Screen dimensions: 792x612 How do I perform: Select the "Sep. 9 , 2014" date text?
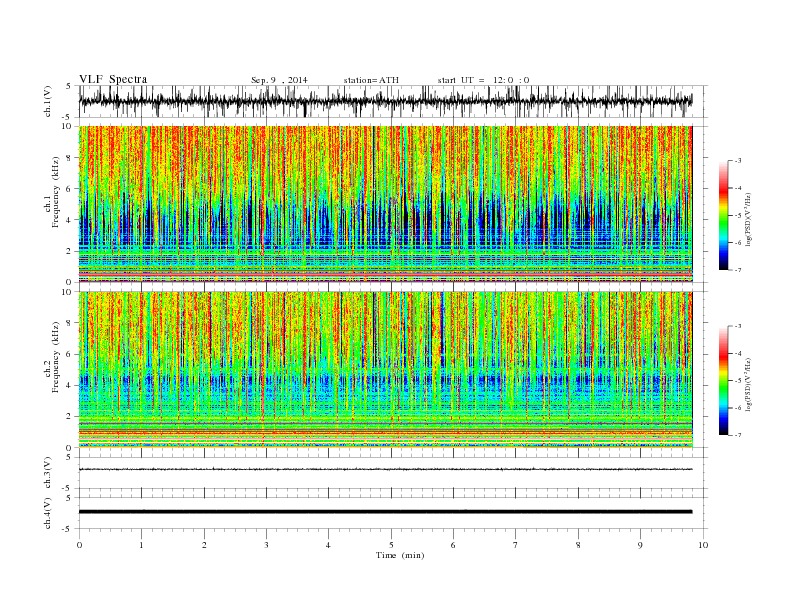[279, 80]
